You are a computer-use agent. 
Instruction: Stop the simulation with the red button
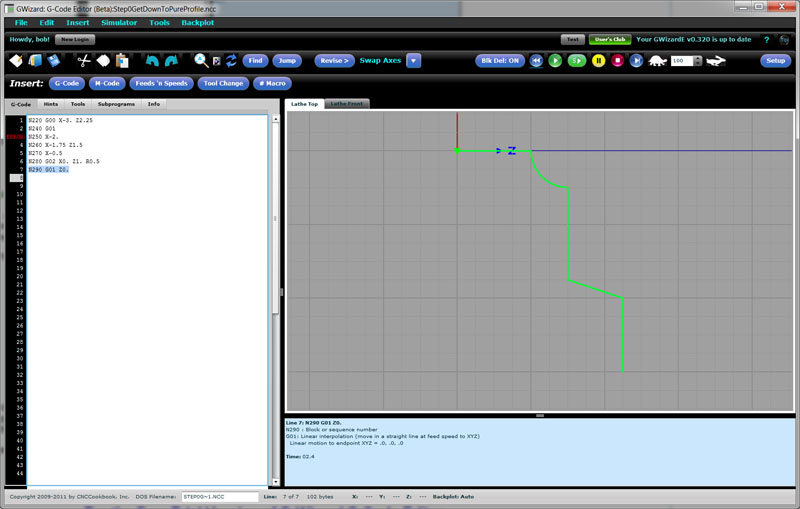(x=617, y=61)
